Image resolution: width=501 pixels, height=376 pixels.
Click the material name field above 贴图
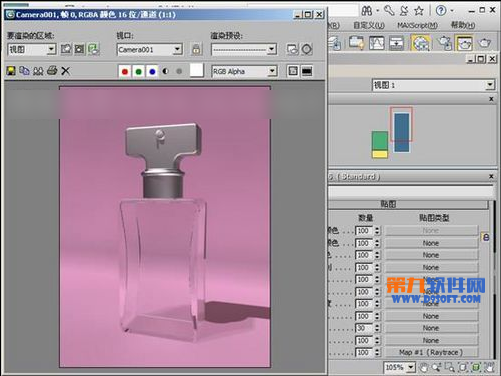[x=410, y=191]
